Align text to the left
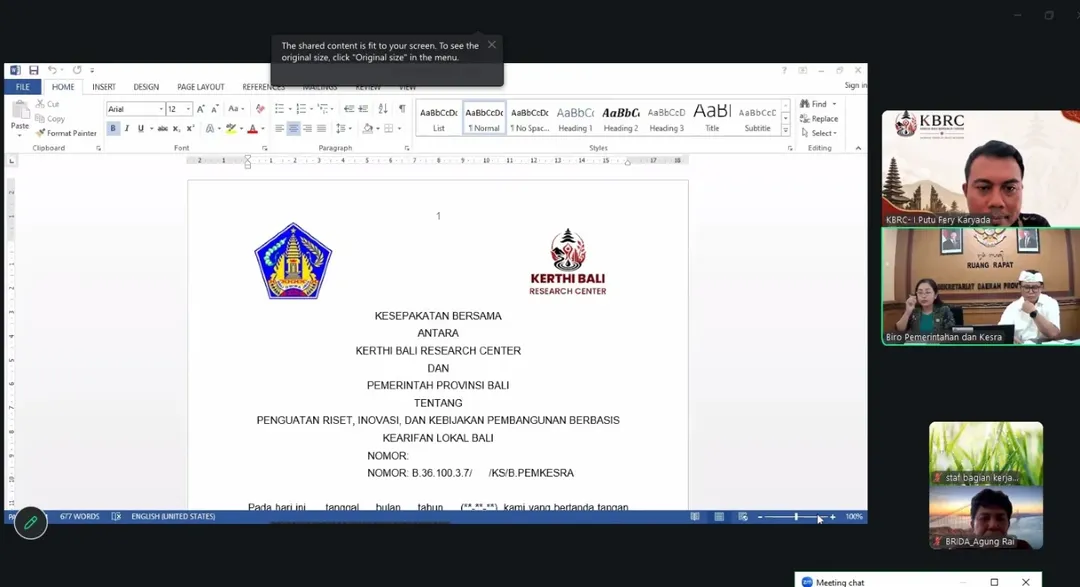Image resolution: width=1080 pixels, height=587 pixels. click(279, 128)
